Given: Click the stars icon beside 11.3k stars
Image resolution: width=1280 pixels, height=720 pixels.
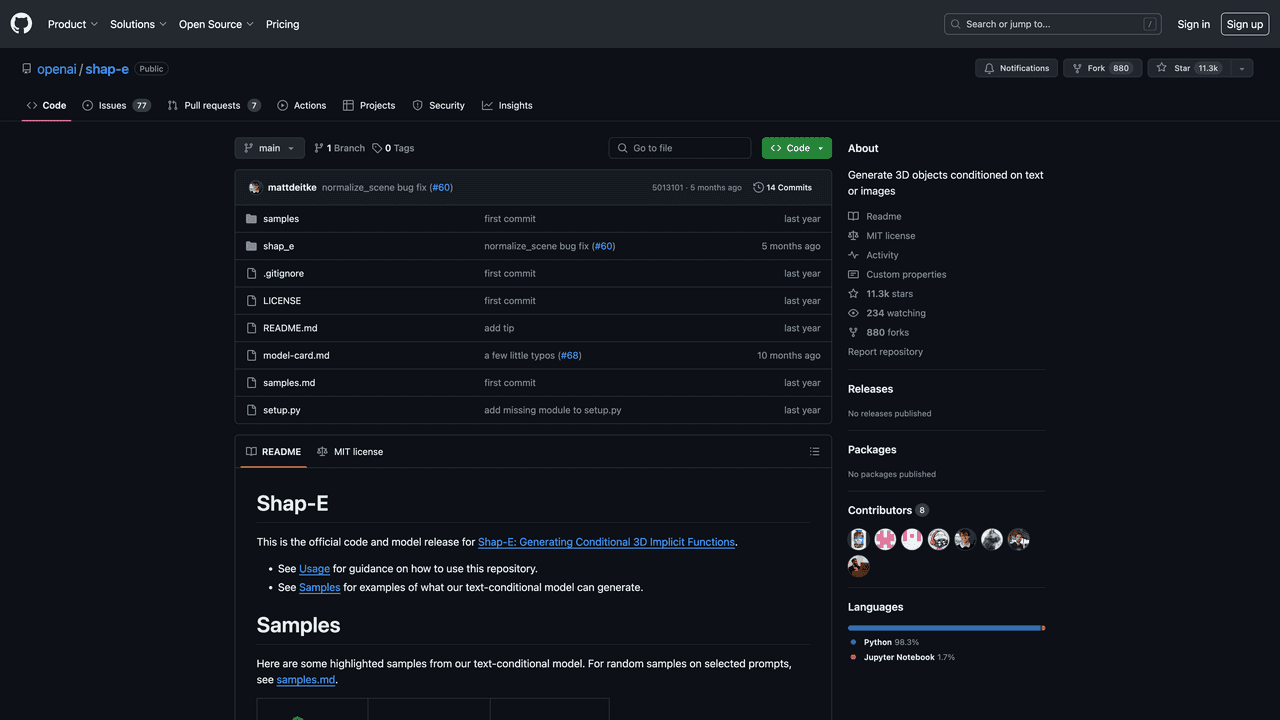Looking at the screenshot, I should (853, 294).
